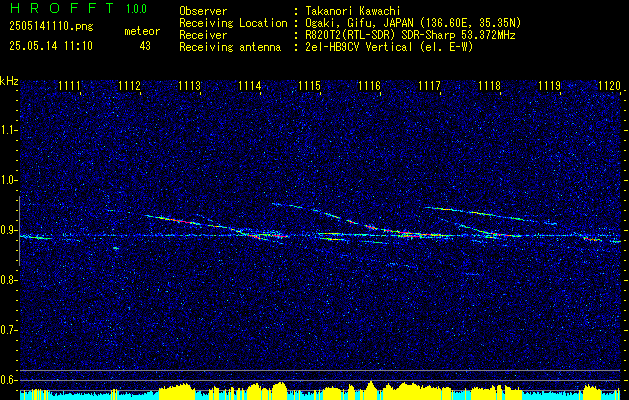This screenshot has width=629, height=400.
Task: Click the version number 1.0.0
Action: [x=136, y=8]
